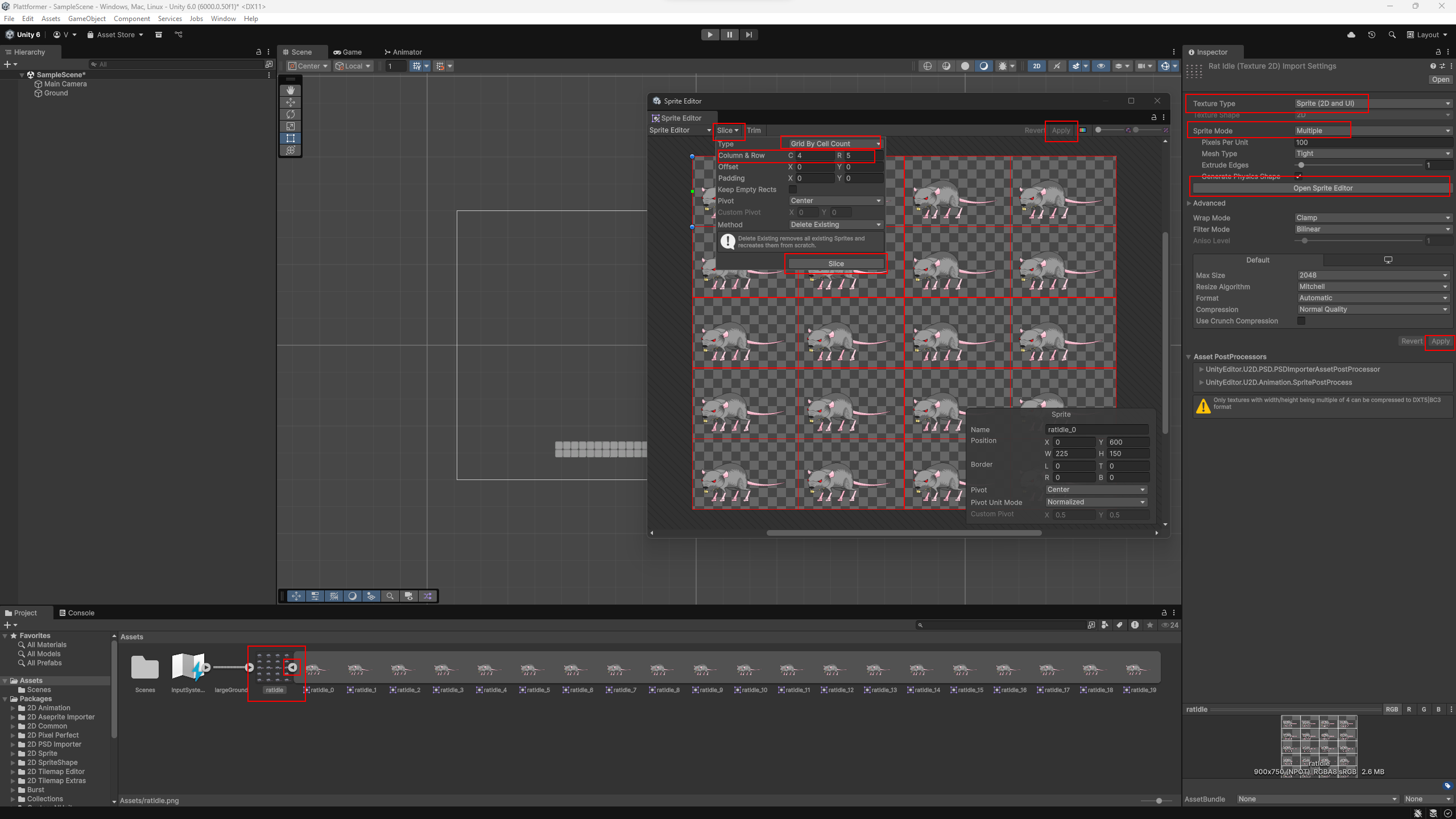
Task: Click the global search magnifier icon
Action: click(x=1392, y=35)
